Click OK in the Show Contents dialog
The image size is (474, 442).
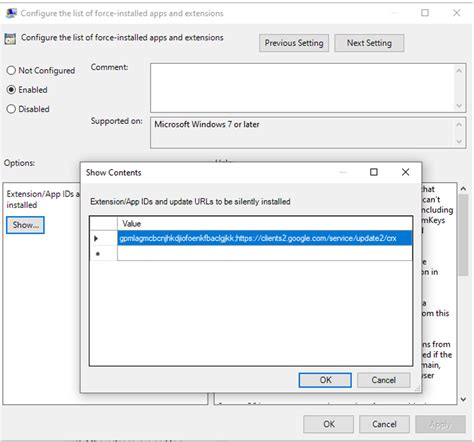point(325,380)
